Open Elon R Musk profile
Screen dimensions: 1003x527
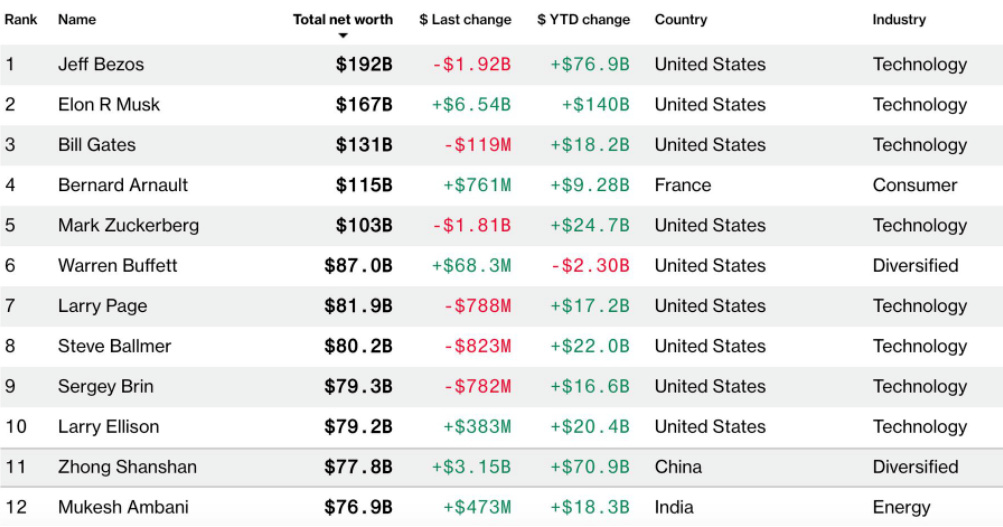(x=109, y=104)
